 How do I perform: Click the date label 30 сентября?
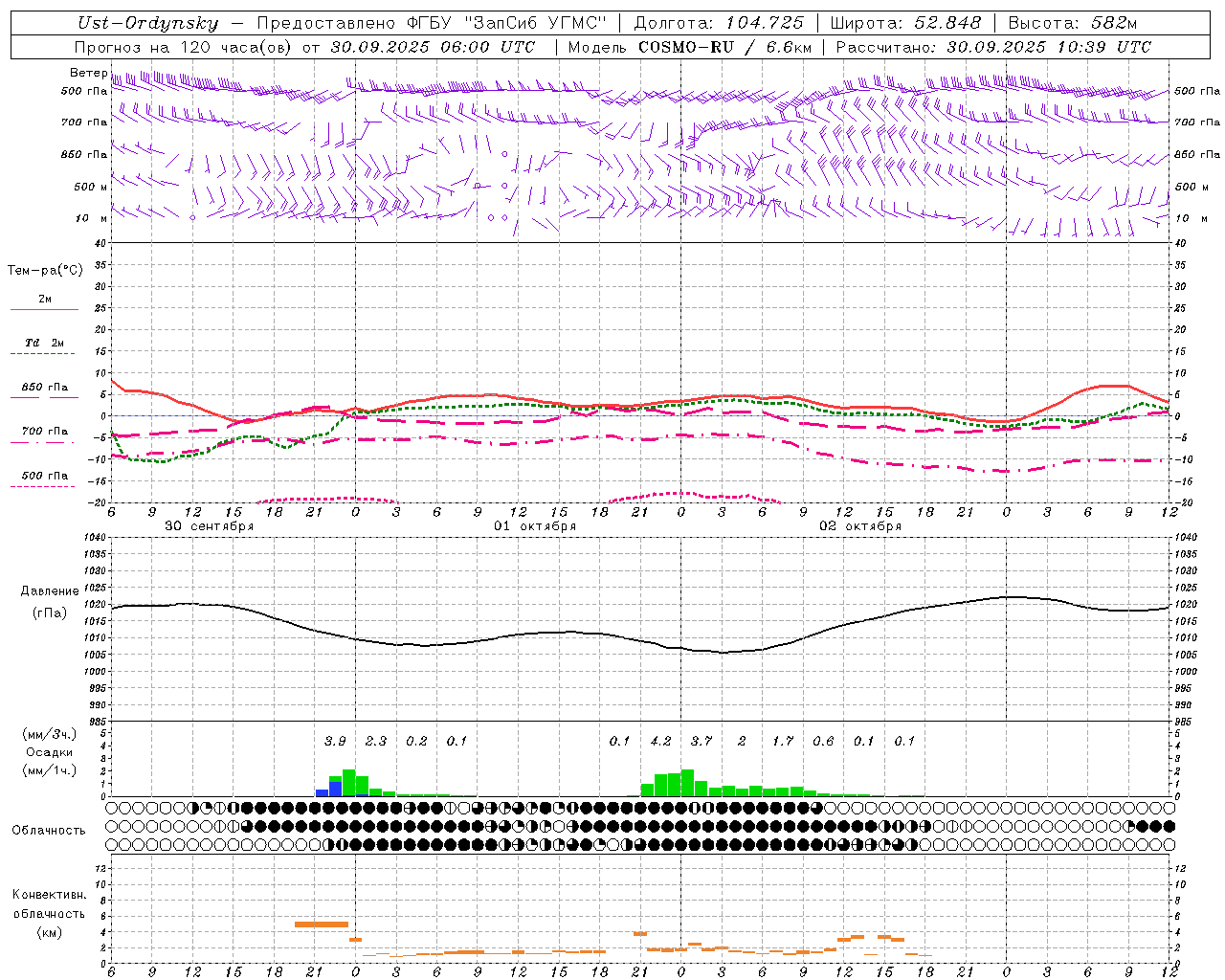209,526
